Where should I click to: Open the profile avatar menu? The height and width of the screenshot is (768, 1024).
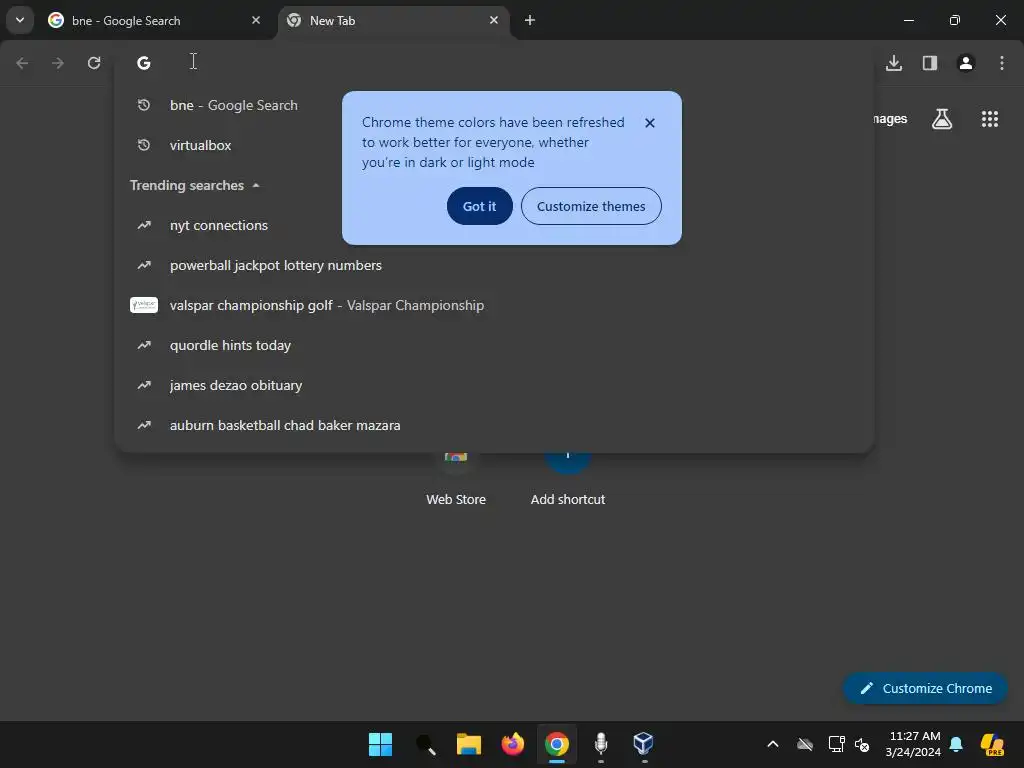tap(965, 63)
